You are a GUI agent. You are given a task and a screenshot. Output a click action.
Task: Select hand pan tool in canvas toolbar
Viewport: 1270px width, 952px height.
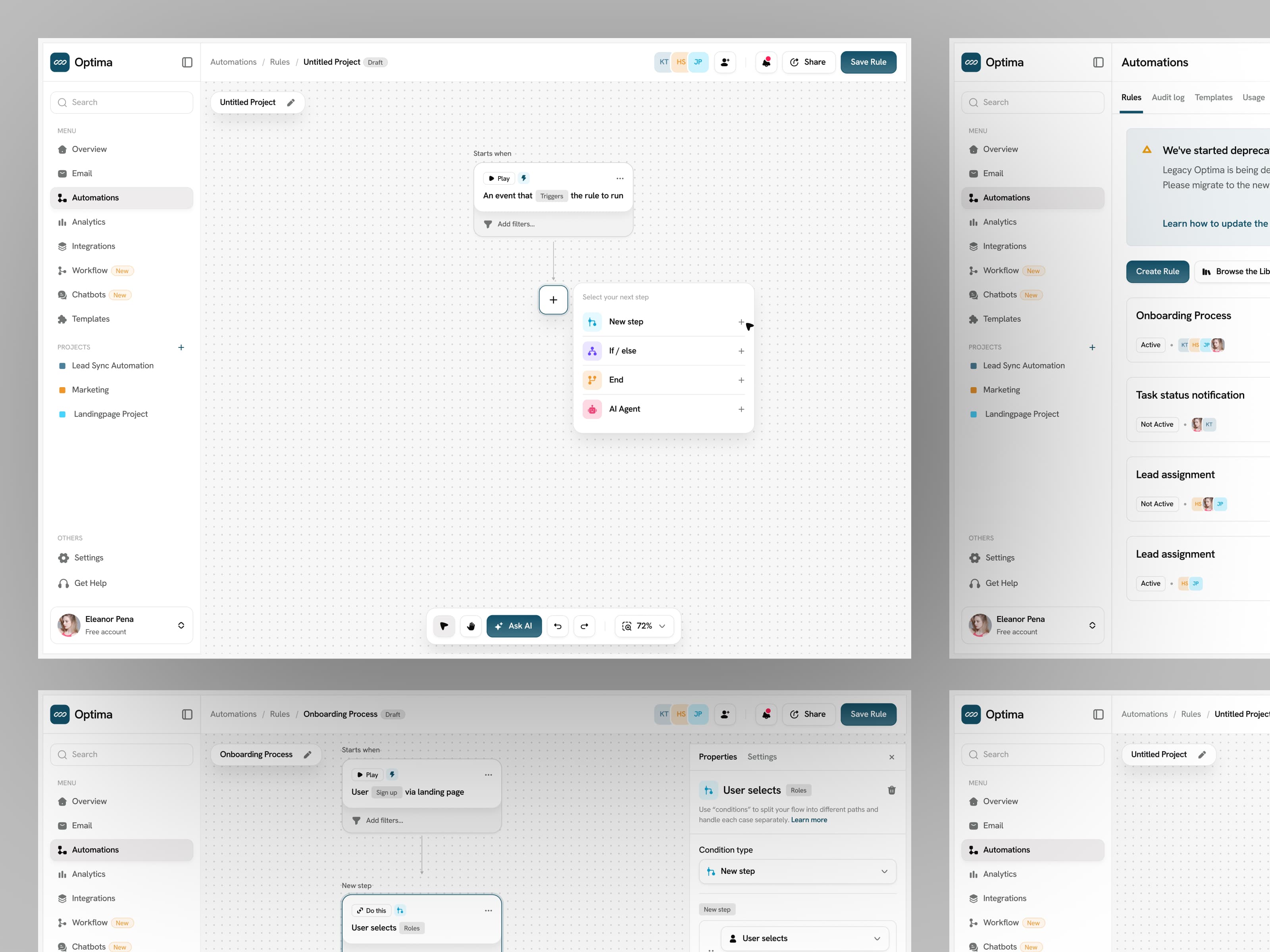pos(471,626)
